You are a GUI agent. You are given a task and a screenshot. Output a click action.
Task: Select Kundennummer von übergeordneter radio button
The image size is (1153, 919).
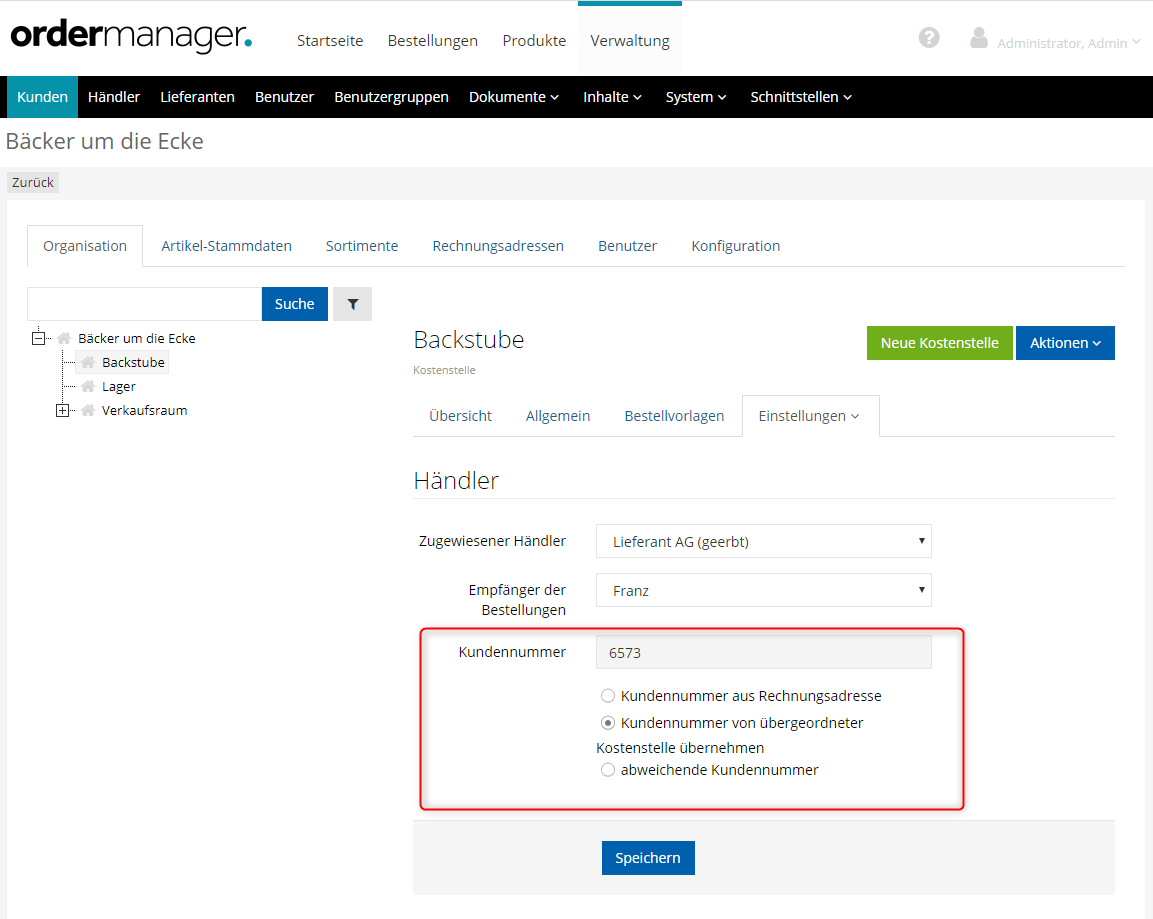coord(608,723)
